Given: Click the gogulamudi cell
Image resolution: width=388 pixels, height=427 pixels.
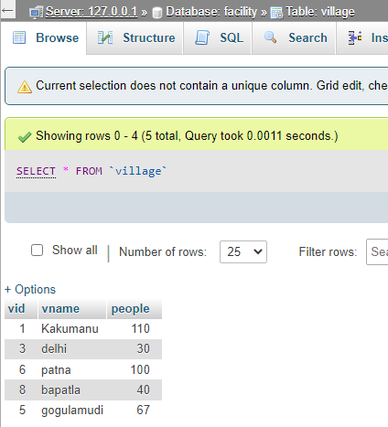Looking at the screenshot, I should 72,411.
